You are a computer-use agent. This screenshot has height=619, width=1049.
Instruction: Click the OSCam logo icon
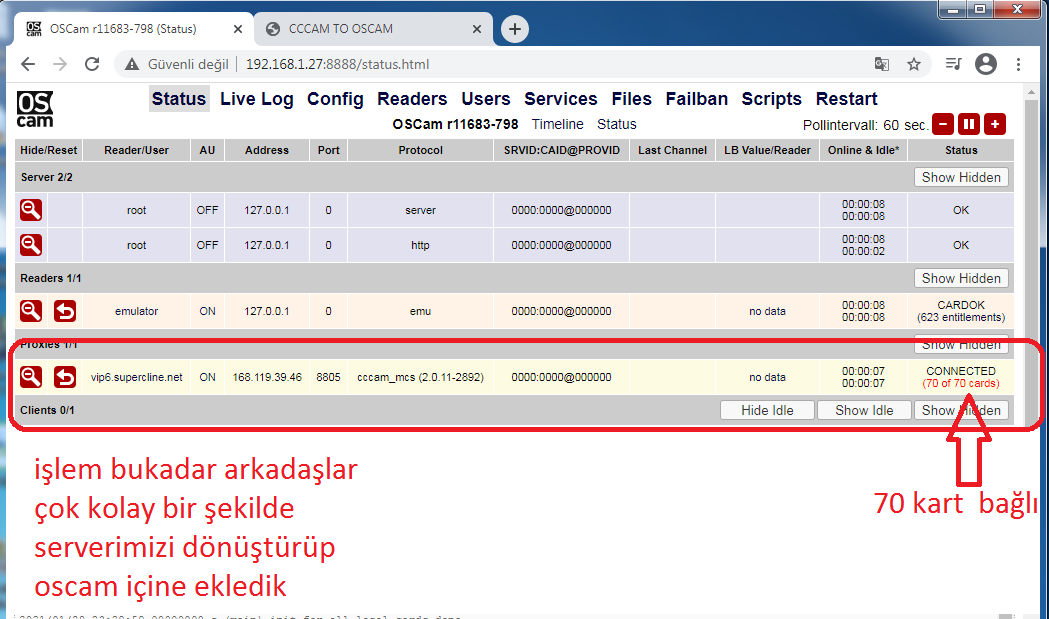pos(35,109)
